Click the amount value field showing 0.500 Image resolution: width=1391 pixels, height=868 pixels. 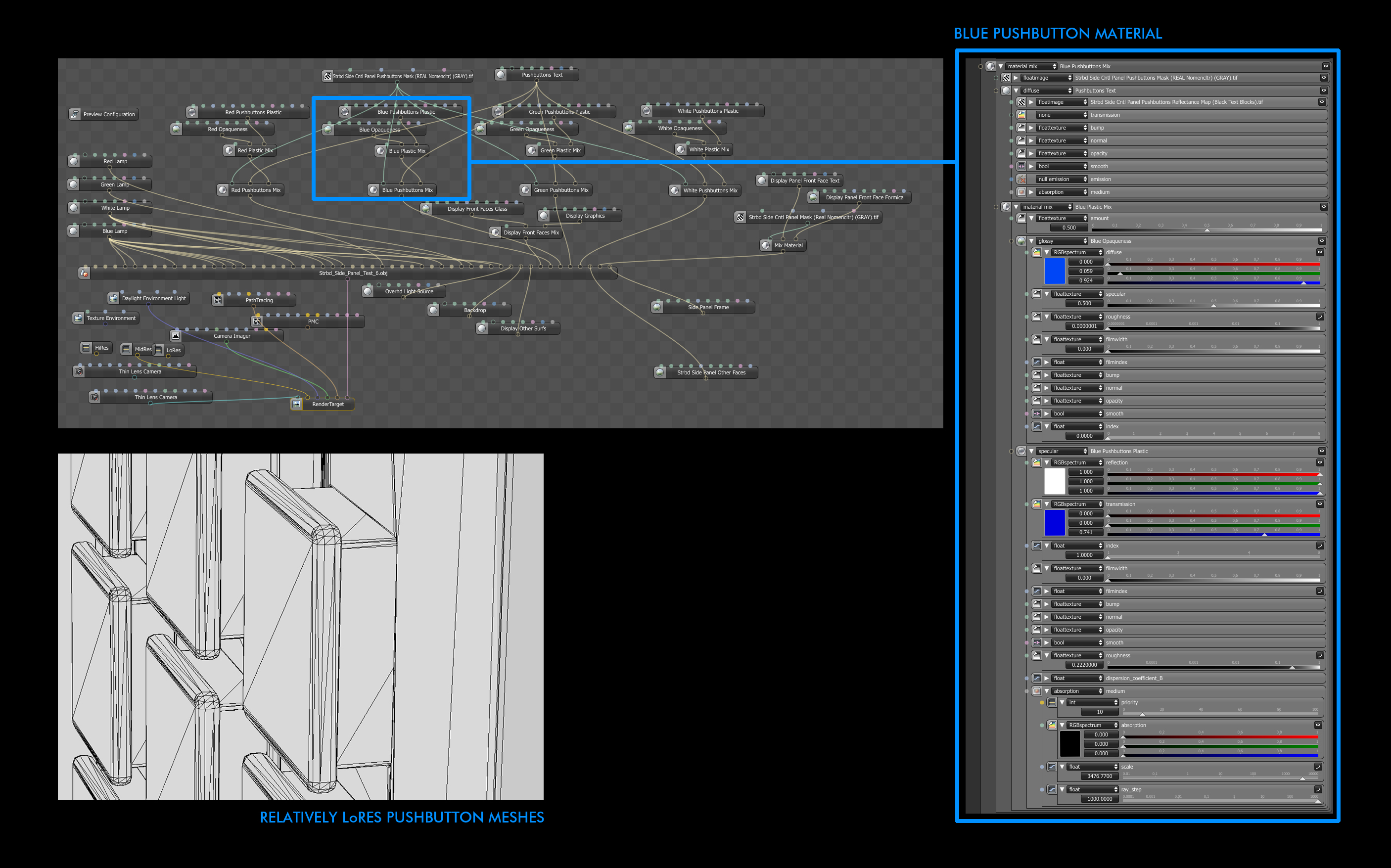pos(1068,228)
